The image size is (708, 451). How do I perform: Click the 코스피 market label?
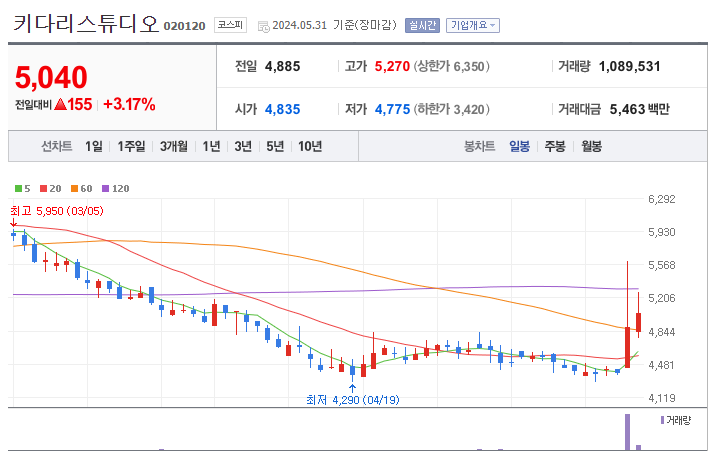point(230,25)
